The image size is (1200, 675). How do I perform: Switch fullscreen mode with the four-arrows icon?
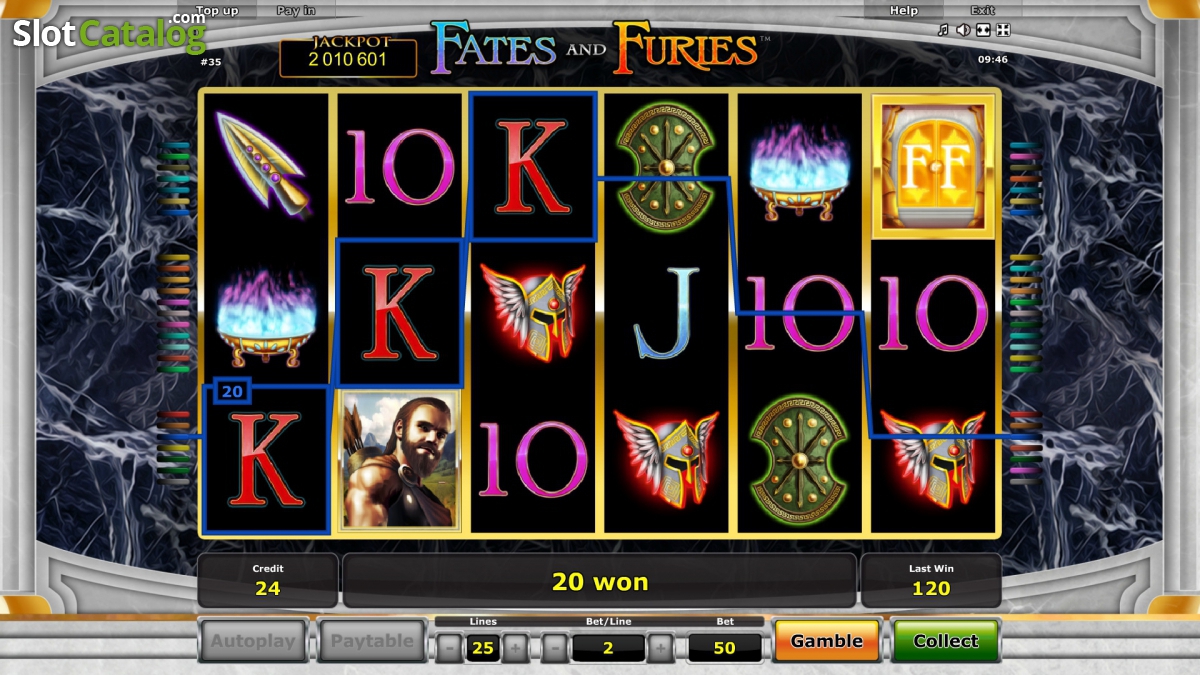click(1003, 30)
